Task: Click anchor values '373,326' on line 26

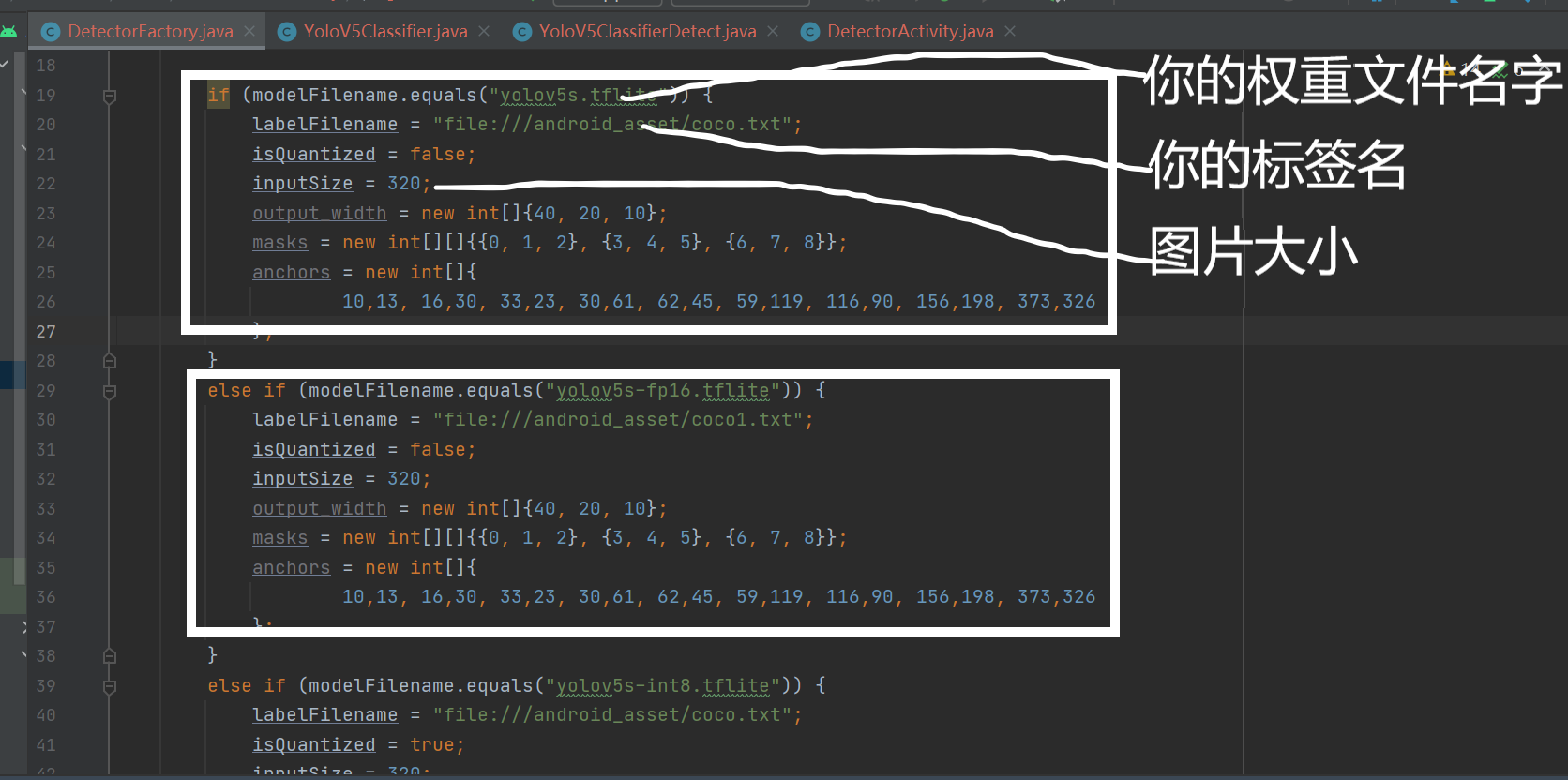Action: click(x=1056, y=302)
